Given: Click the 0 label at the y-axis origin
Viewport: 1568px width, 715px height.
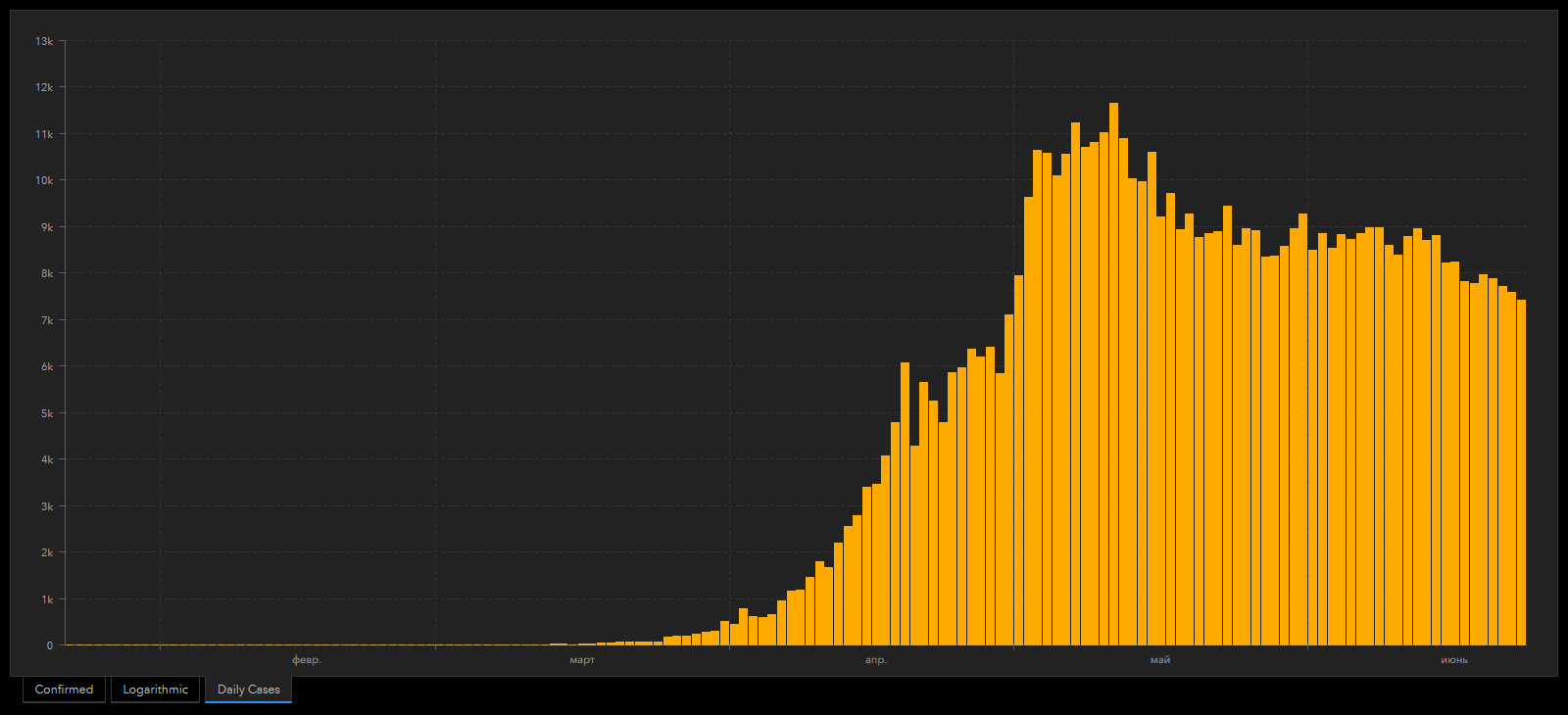Looking at the screenshot, I should (x=50, y=645).
